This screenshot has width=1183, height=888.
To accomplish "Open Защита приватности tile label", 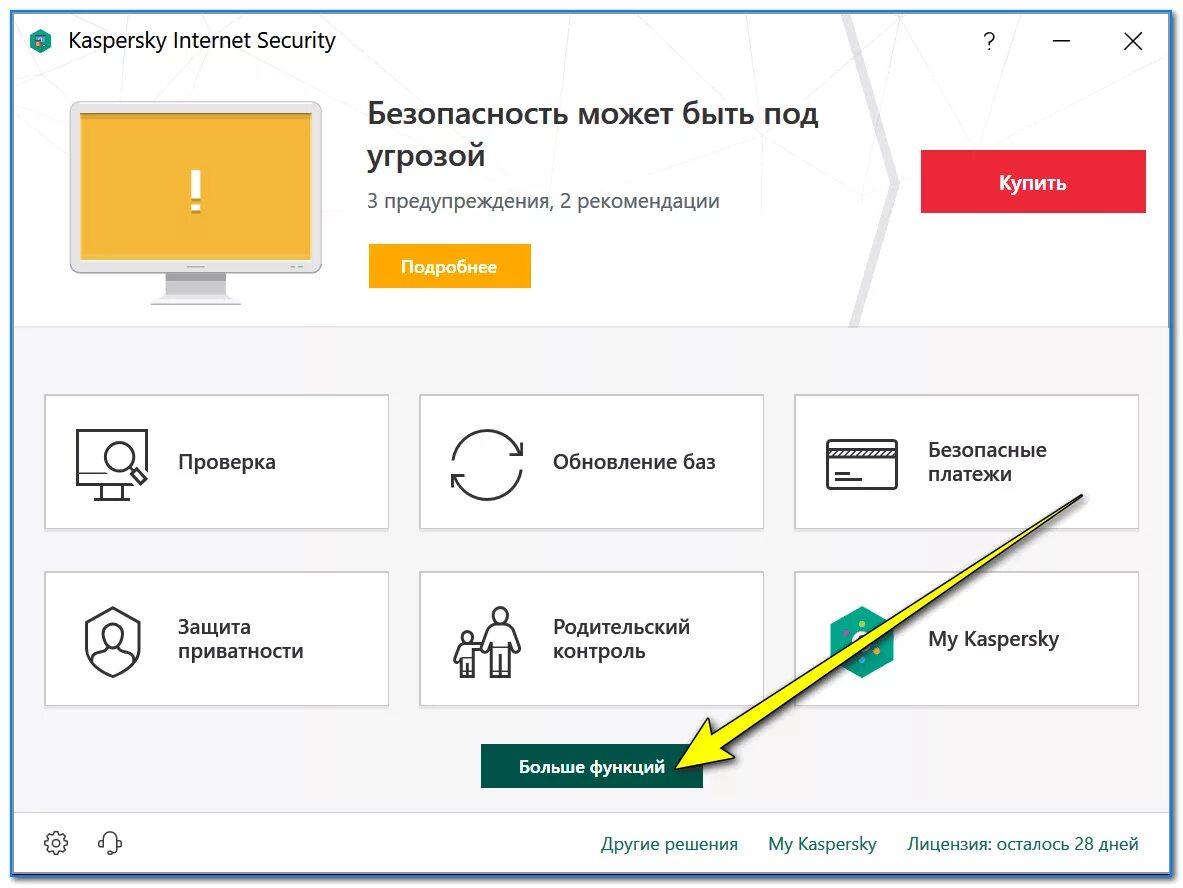I will click(x=241, y=638).
